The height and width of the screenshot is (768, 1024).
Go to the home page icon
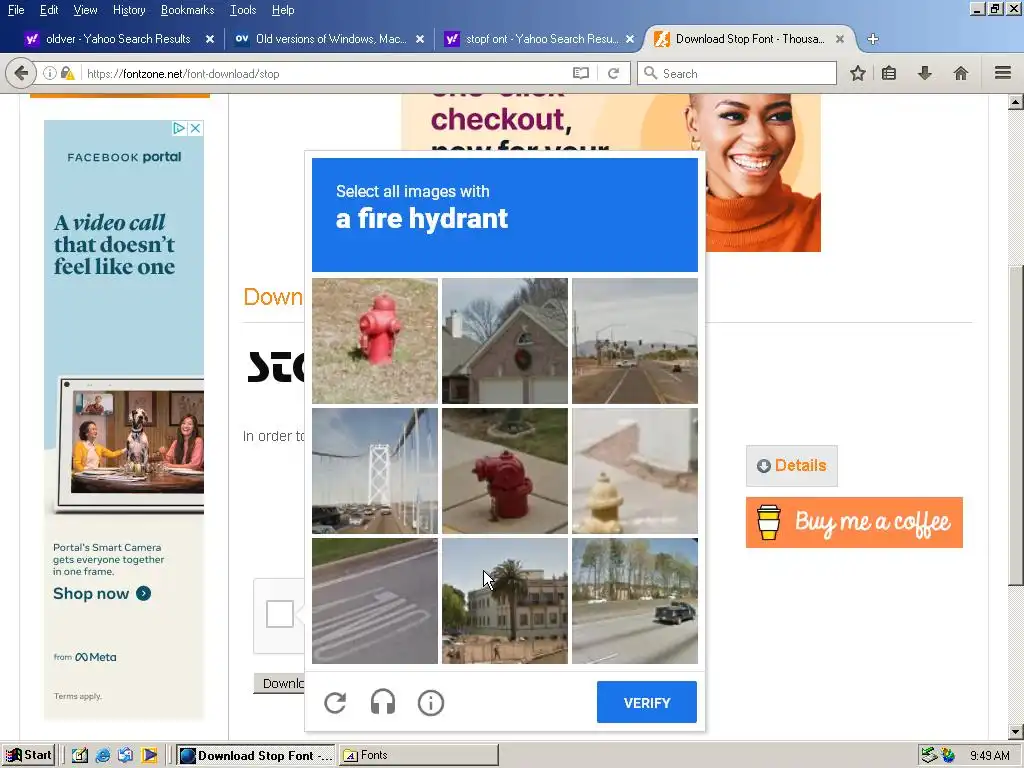[961, 73]
